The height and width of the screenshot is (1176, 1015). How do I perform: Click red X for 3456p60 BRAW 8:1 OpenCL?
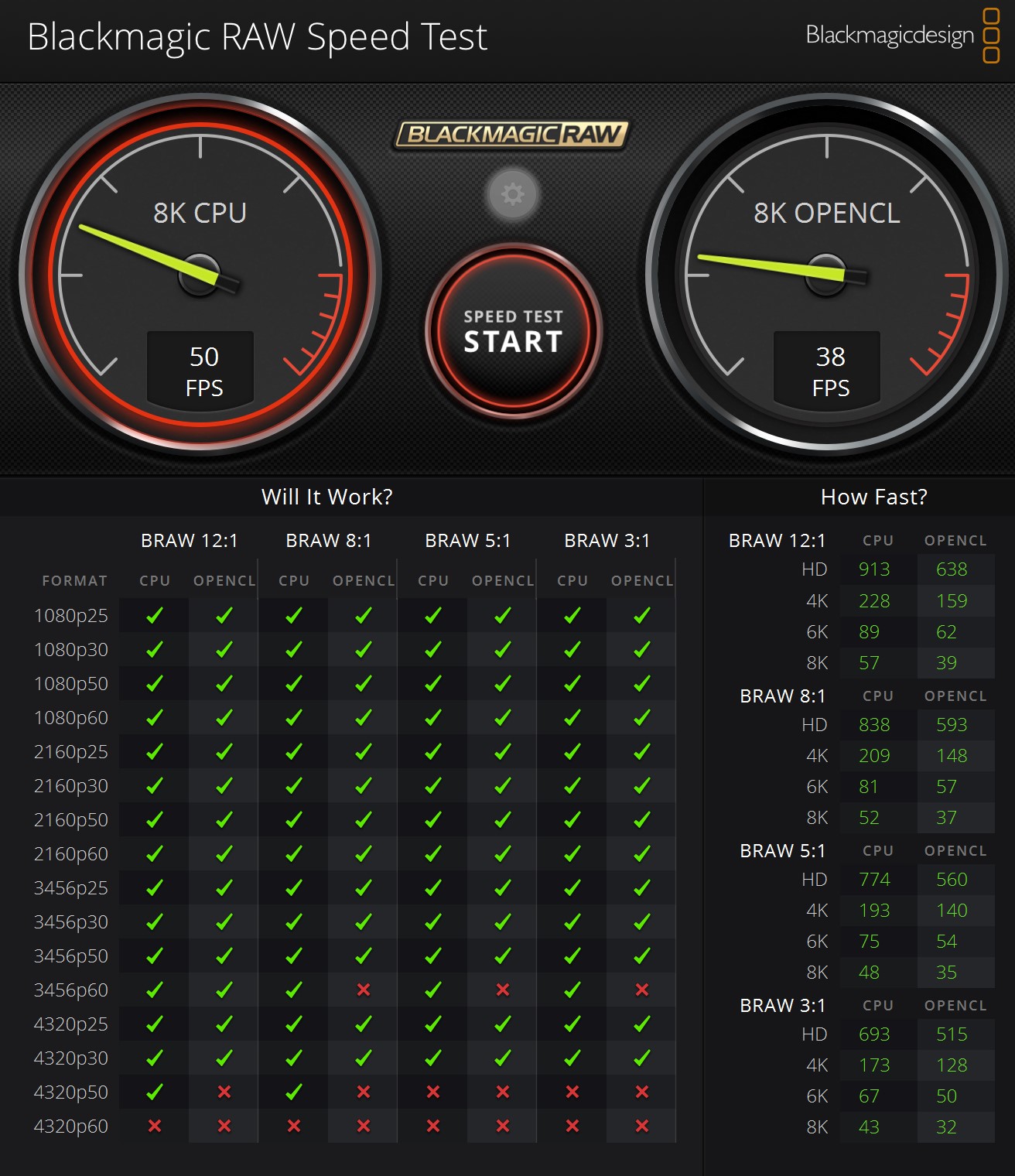click(363, 990)
